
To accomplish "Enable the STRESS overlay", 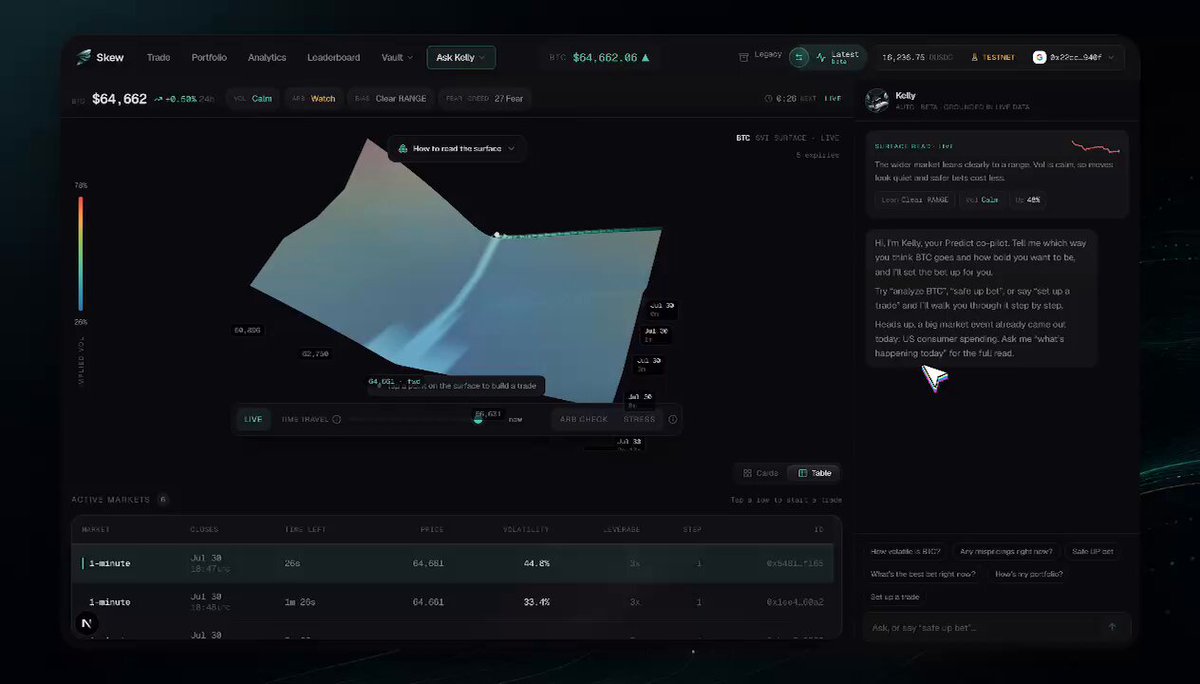I will tap(639, 419).
